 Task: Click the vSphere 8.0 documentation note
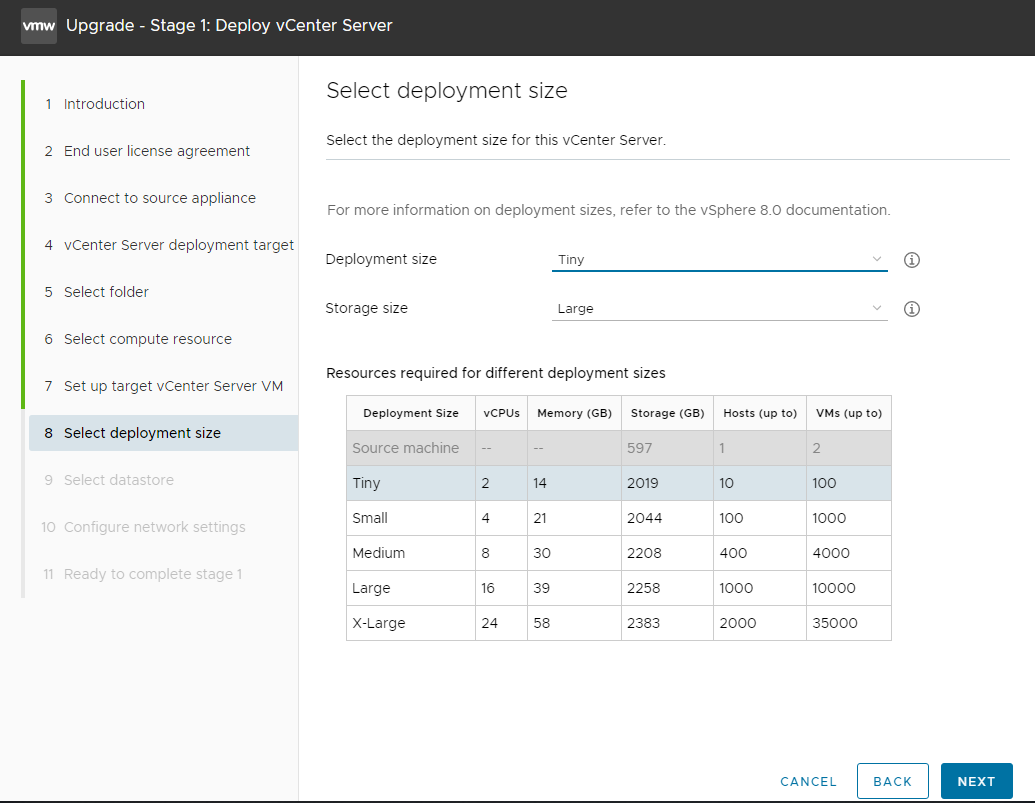(x=609, y=210)
